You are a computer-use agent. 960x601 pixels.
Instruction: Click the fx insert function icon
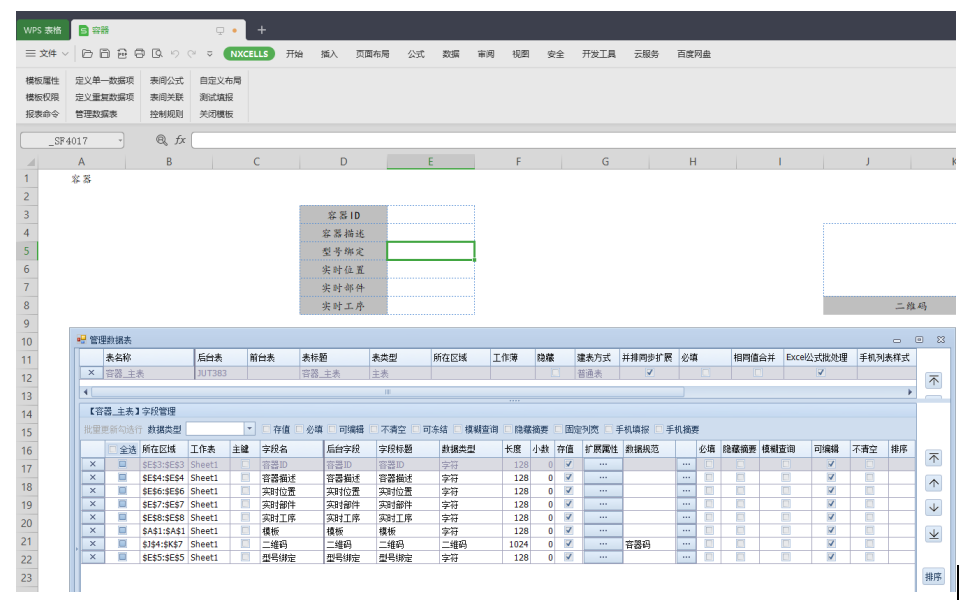click(x=180, y=141)
